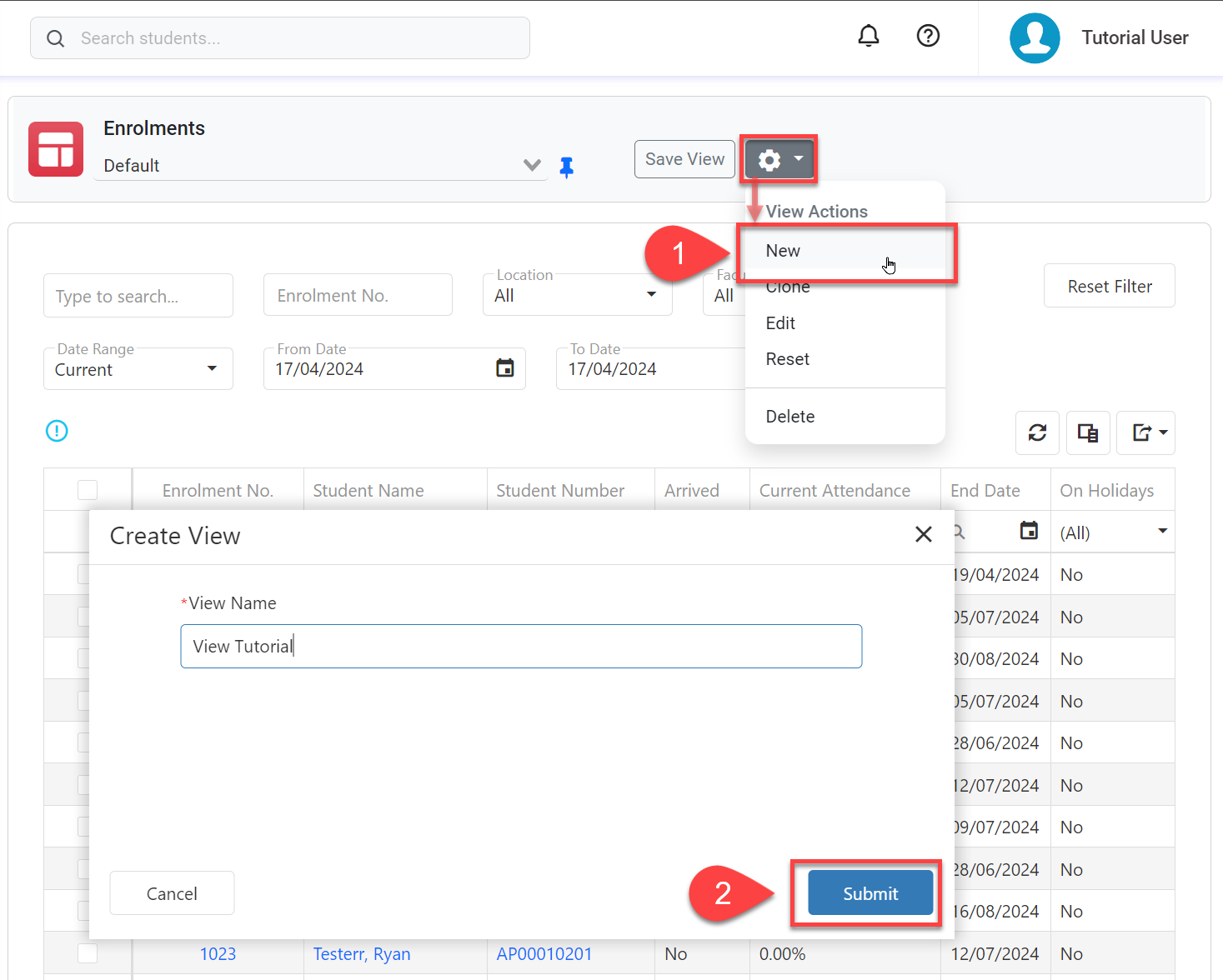This screenshot has width=1223, height=980.
Task: Open notifications bell icon
Action: tap(869, 36)
